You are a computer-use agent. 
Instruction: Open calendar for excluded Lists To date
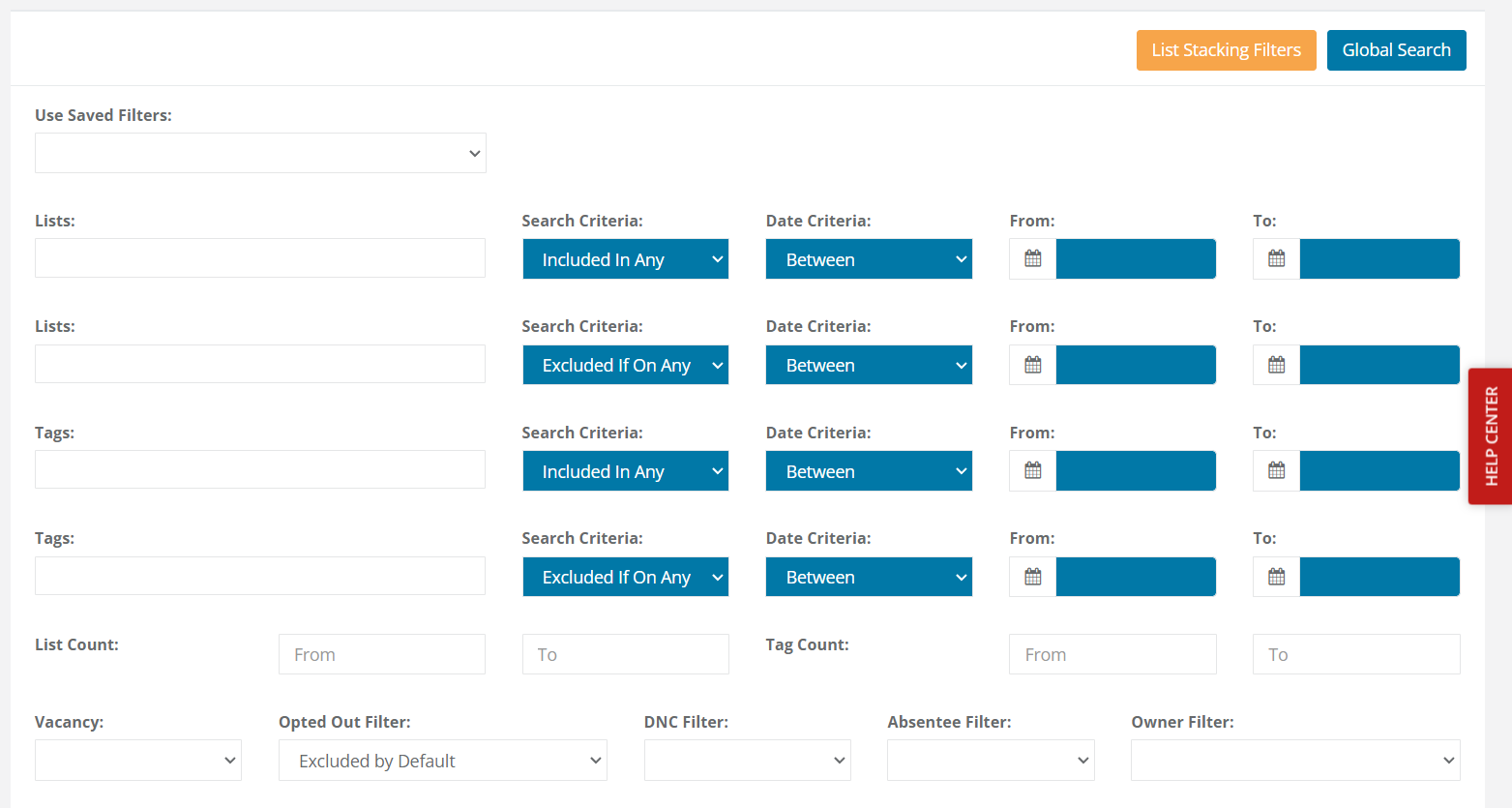(1276, 365)
